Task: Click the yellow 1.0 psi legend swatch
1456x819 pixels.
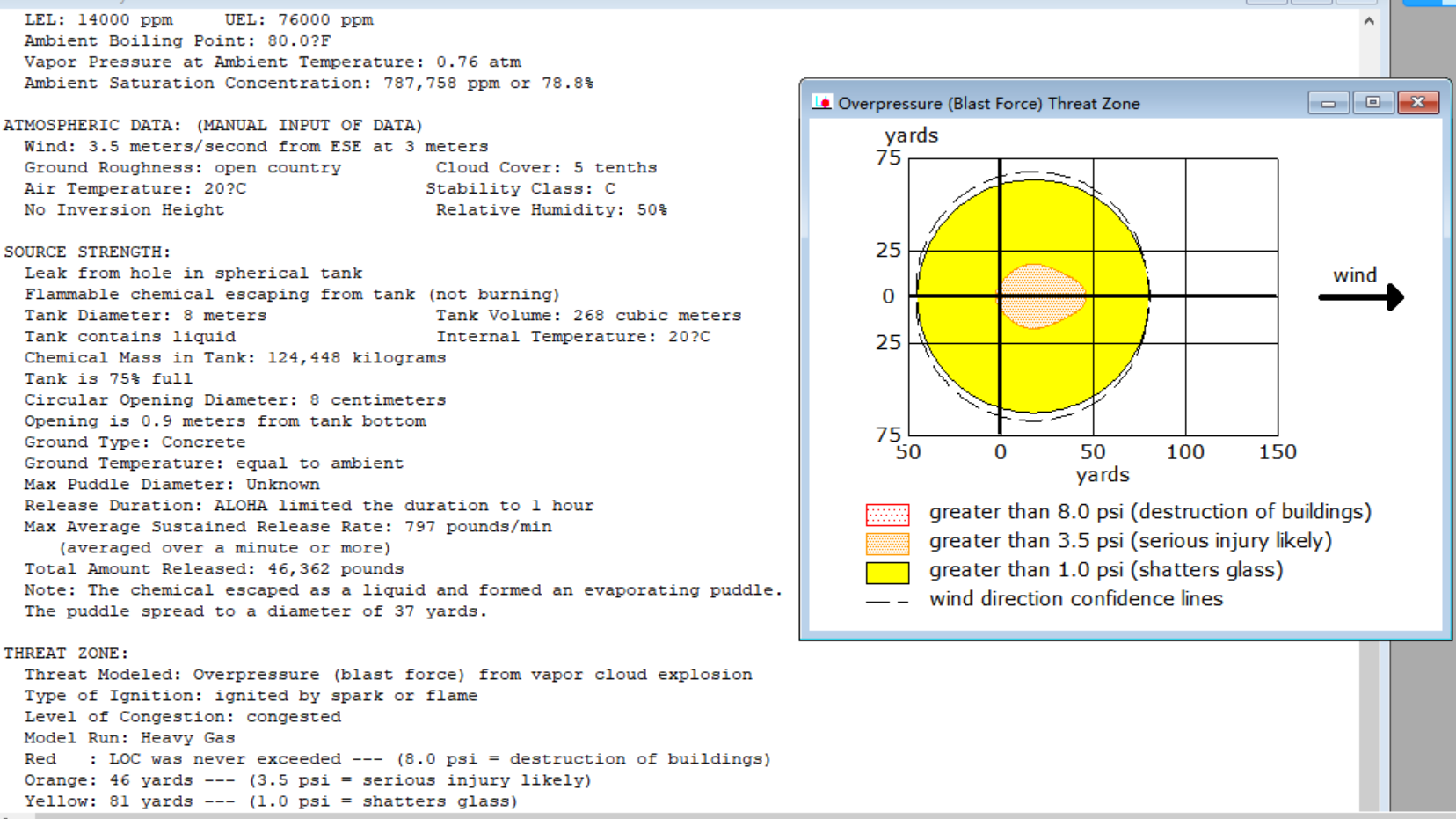Action: [887, 573]
